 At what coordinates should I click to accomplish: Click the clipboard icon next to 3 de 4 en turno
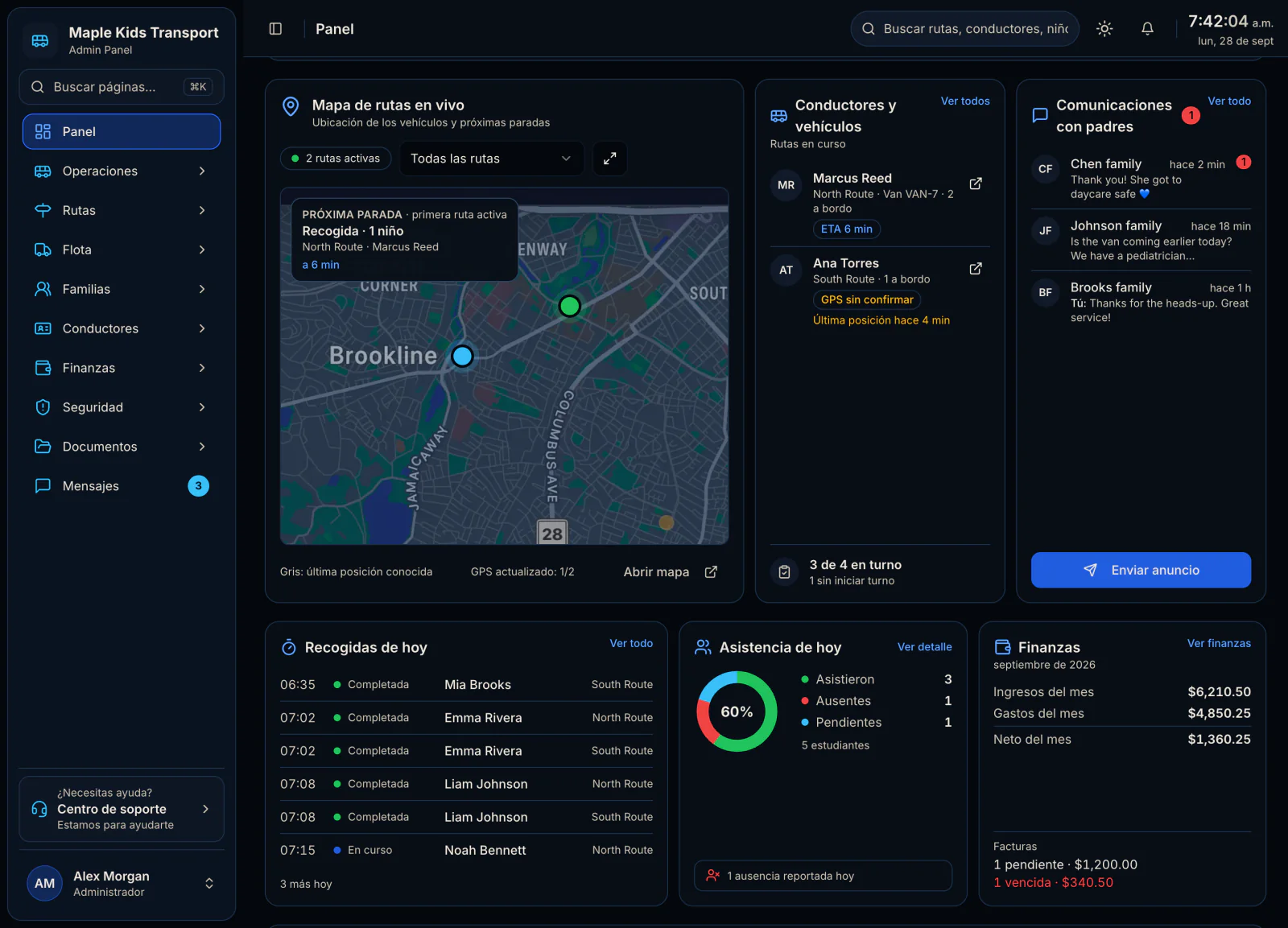pyautogui.click(x=785, y=572)
